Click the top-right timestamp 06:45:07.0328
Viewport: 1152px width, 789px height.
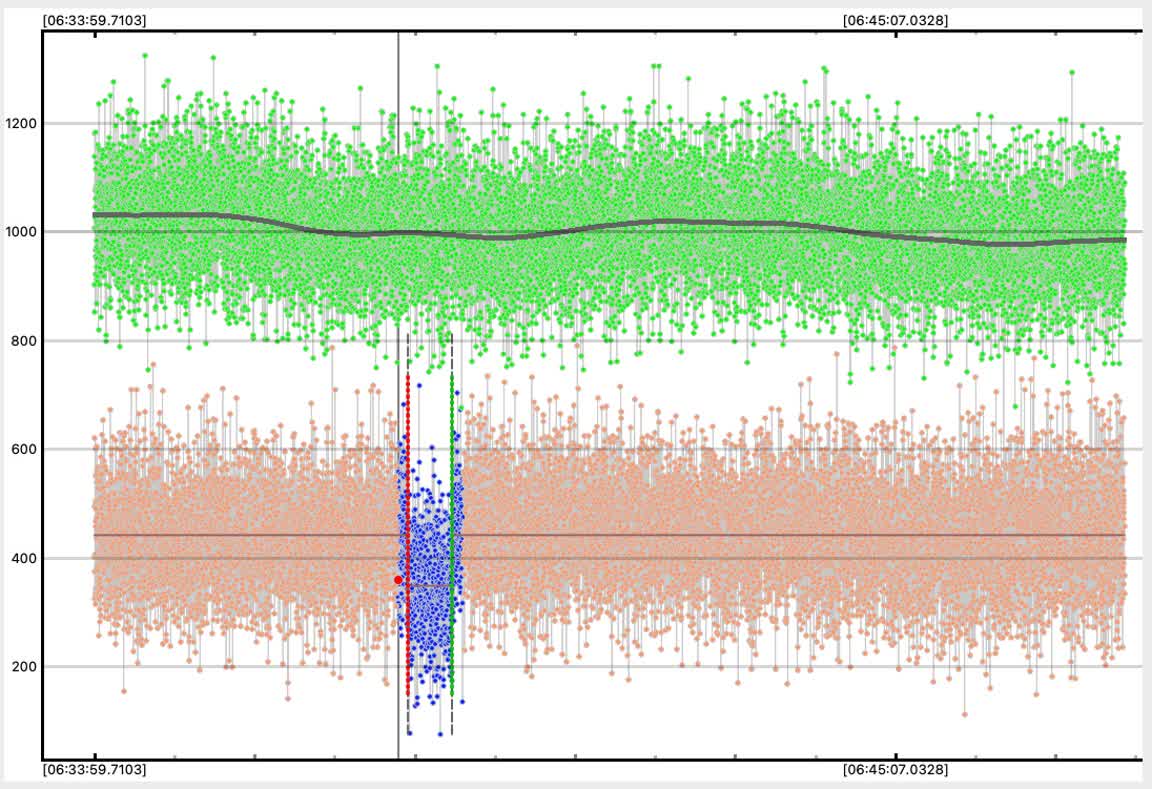895,20
